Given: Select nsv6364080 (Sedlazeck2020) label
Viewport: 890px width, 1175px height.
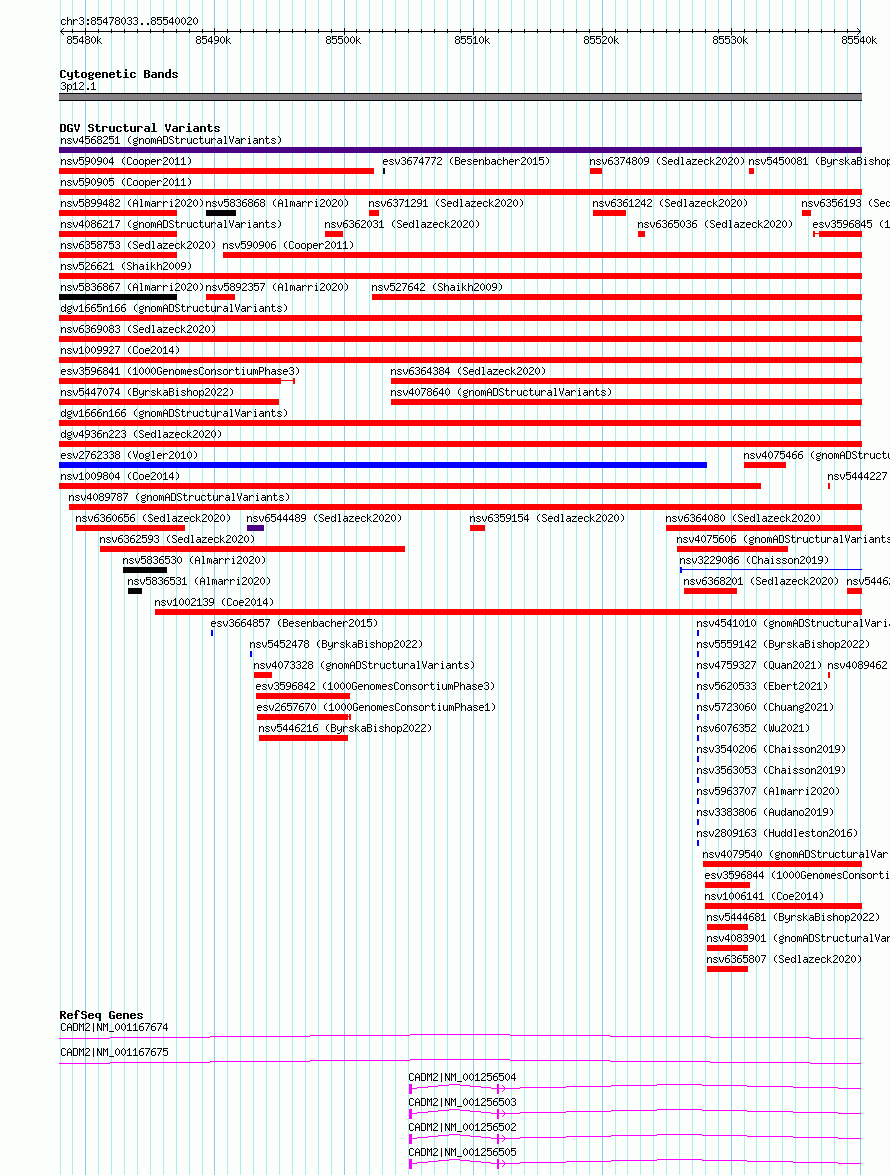Looking at the screenshot, I should coord(743,518).
